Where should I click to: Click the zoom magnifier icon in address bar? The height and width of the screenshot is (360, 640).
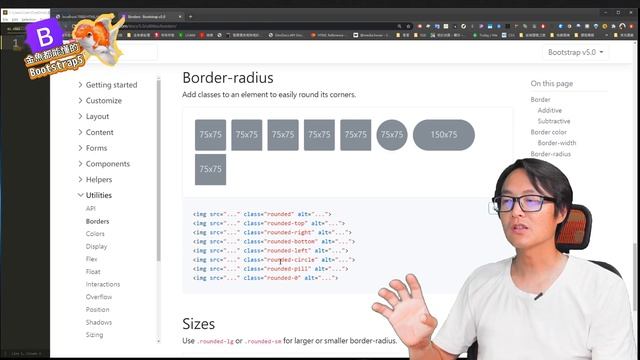point(399,26)
